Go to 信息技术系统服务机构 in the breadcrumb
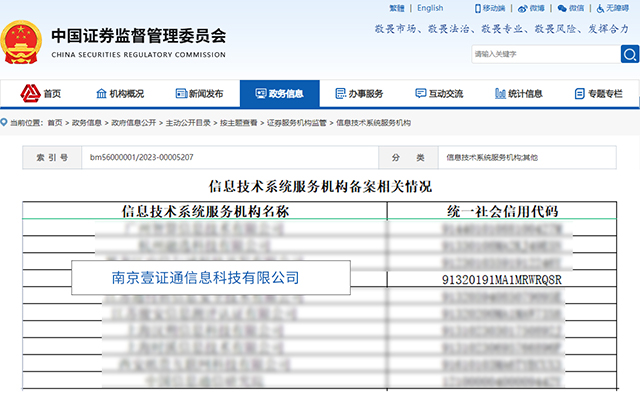Screen dimensions: 640x406 (373, 123)
